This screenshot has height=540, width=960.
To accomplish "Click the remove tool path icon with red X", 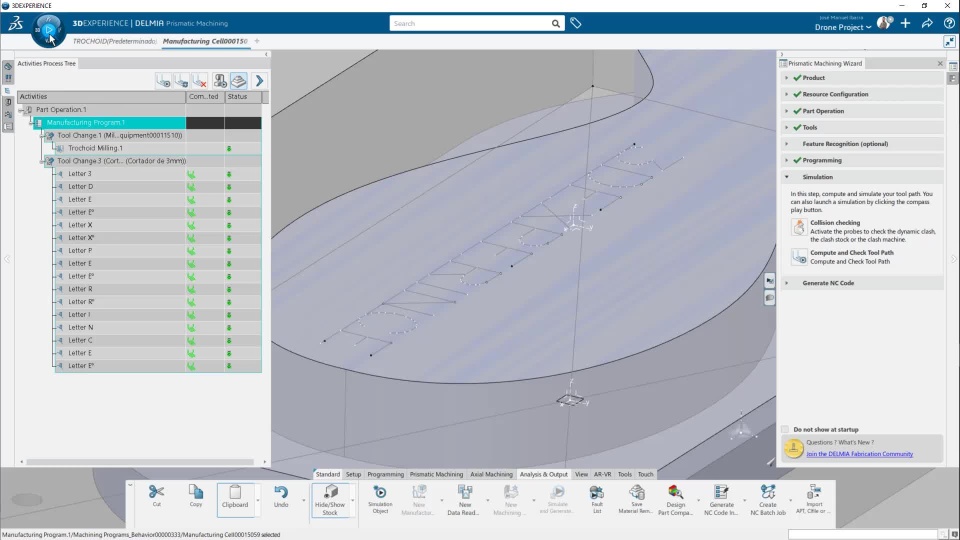I will (200, 81).
